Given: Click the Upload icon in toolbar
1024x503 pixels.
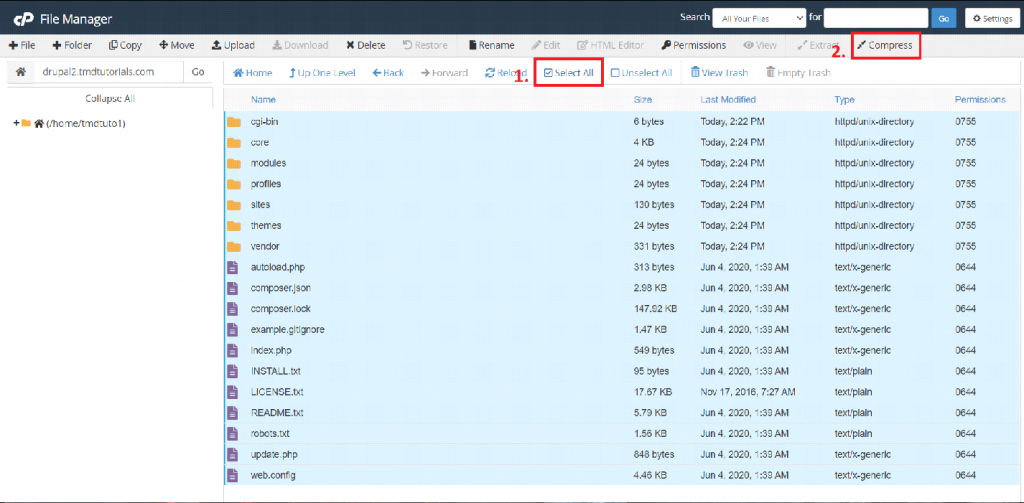Looking at the screenshot, I should coord(217,45).
